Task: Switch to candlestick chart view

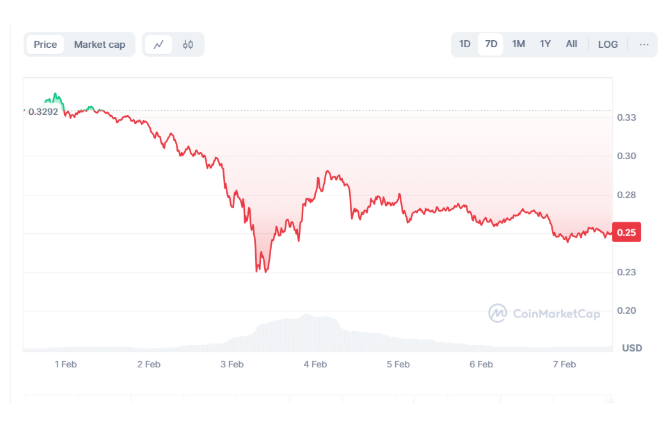Action: [188, 45]
